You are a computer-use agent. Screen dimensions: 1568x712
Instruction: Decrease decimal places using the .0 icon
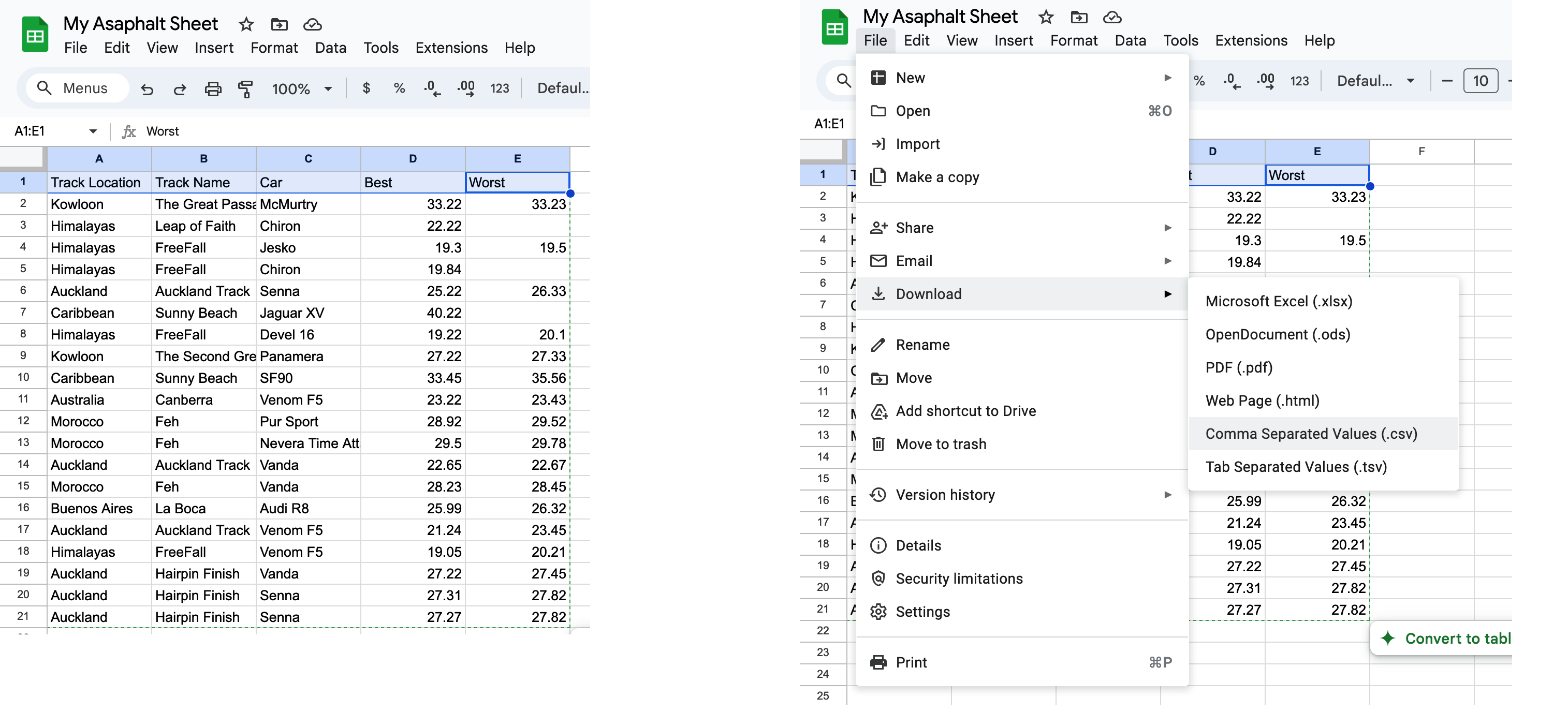point(432,88)
